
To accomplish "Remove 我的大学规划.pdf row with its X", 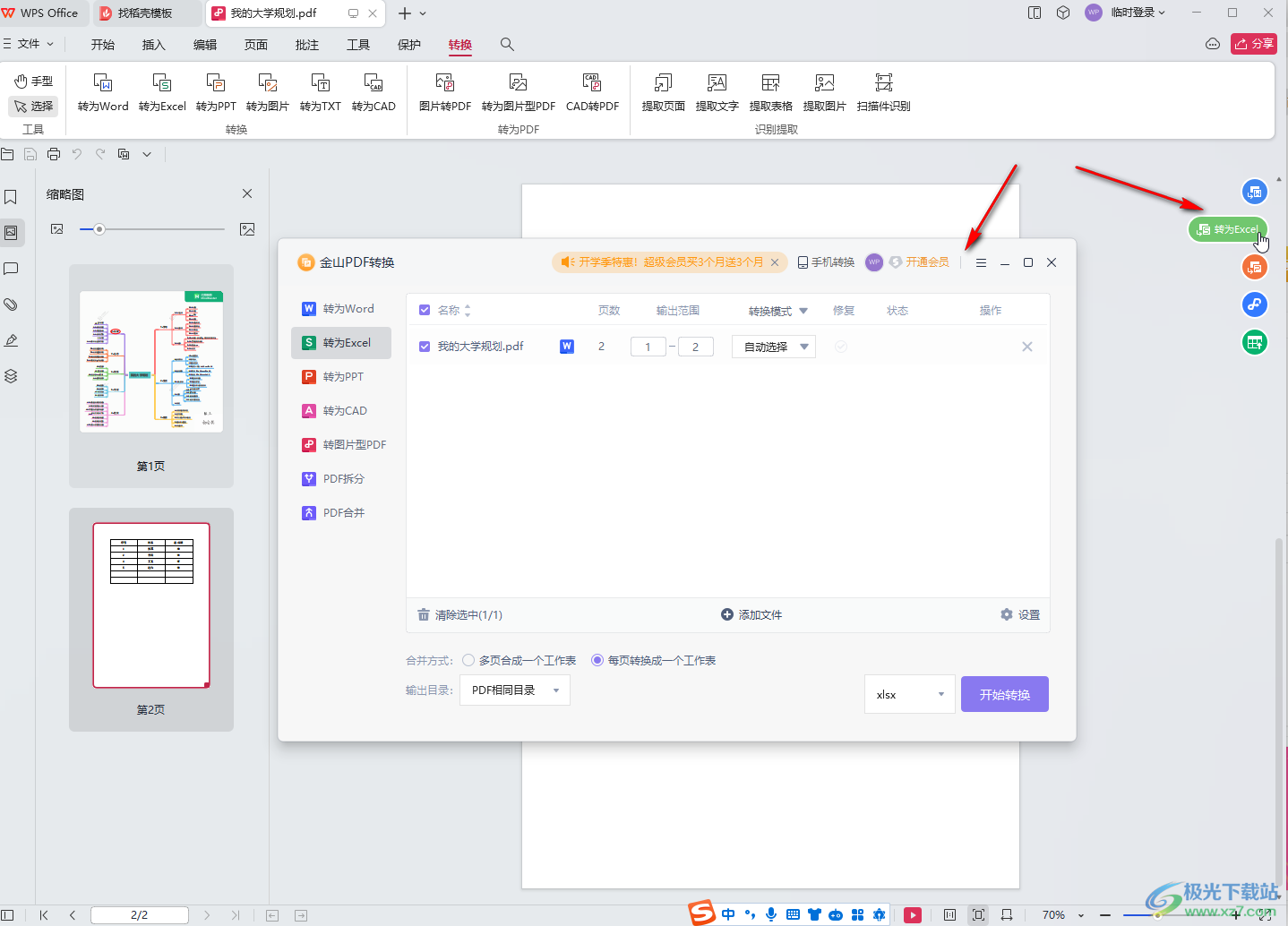I will [1027, 347].
